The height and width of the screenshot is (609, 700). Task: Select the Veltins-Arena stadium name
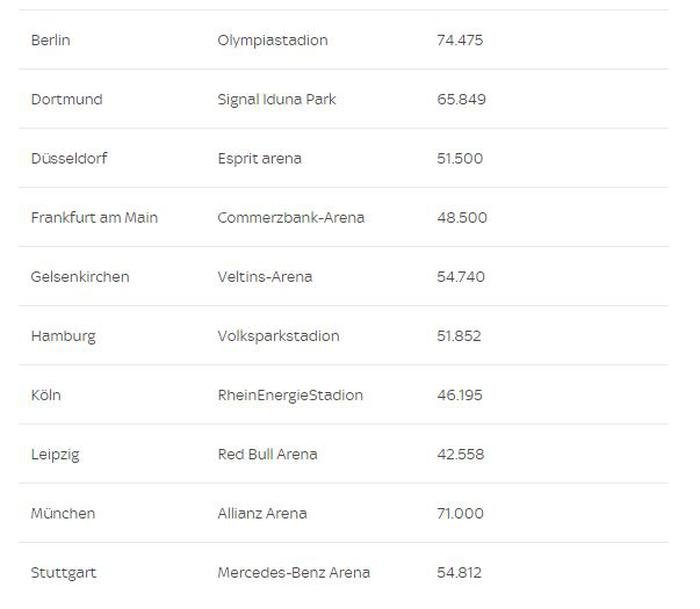click(x=265, y=276)
